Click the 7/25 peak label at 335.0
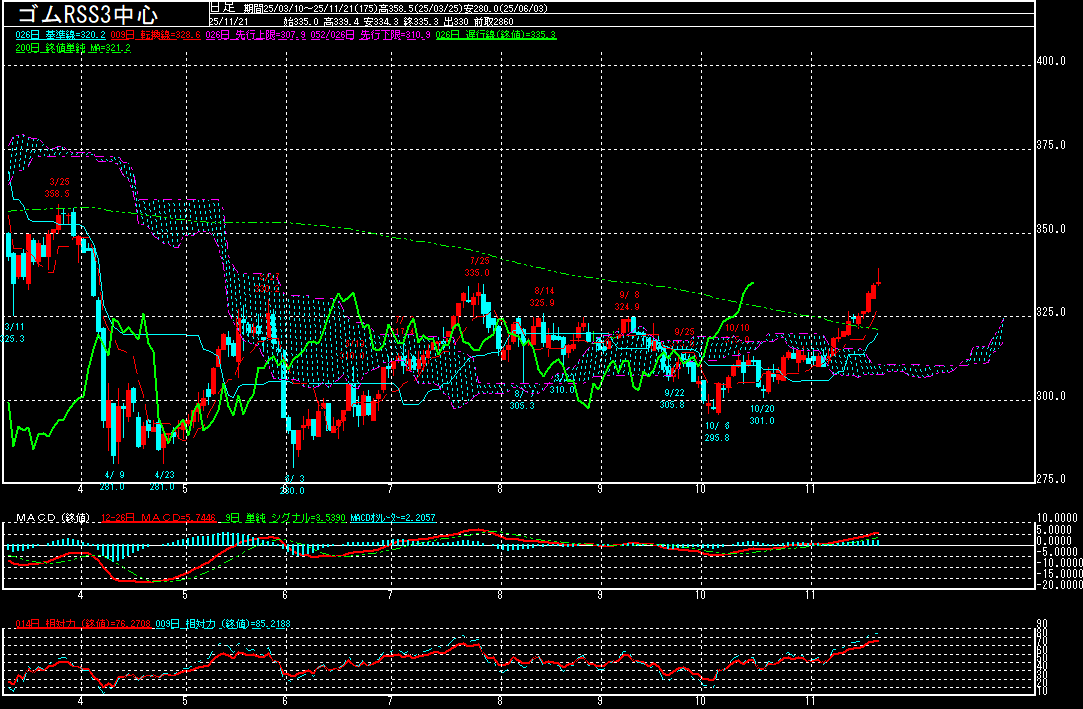Screen dimensions: 1083x709 [x=477, y=266]
